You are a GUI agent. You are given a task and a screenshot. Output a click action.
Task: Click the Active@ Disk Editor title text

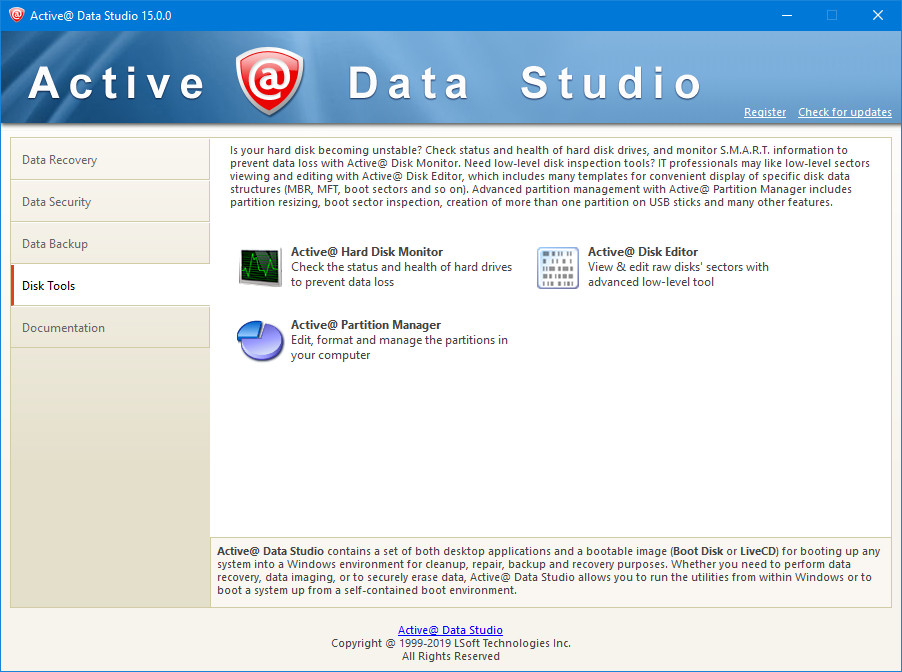click(x=643, y=252)
